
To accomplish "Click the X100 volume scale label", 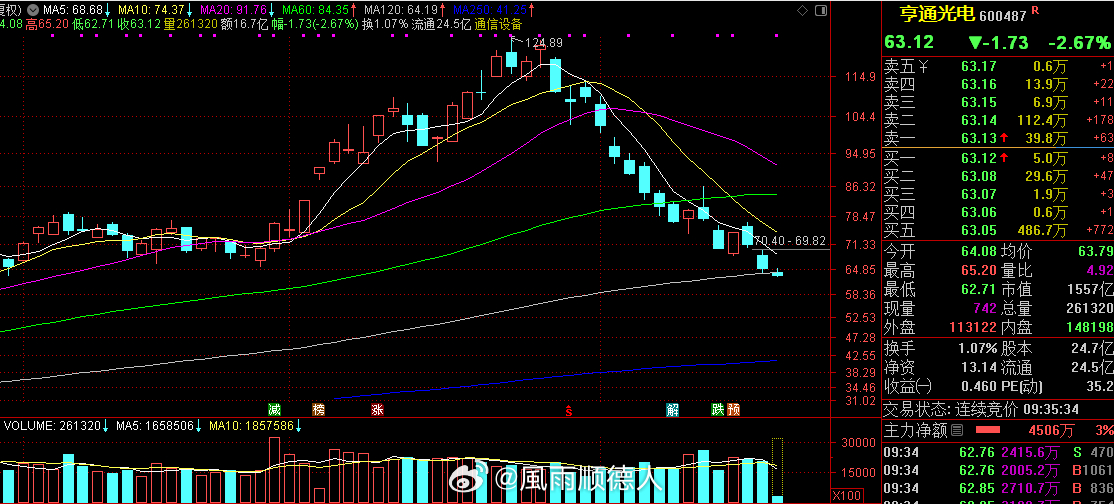I will [848, 495].
